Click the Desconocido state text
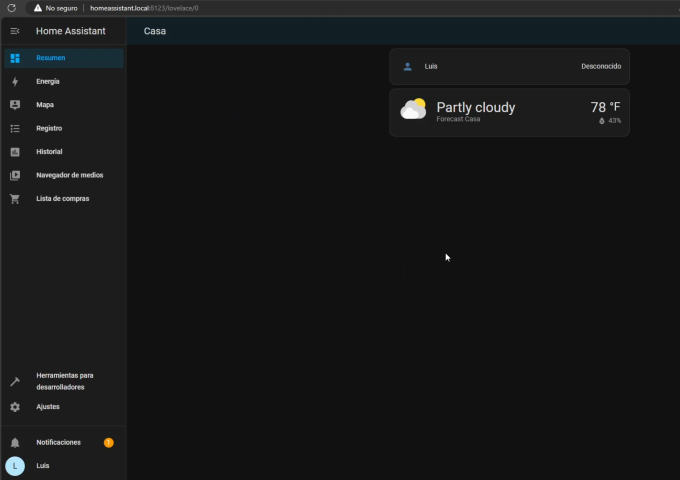Image resolution: width=680 pixels, height=480 pixels. tap(601, 66)
